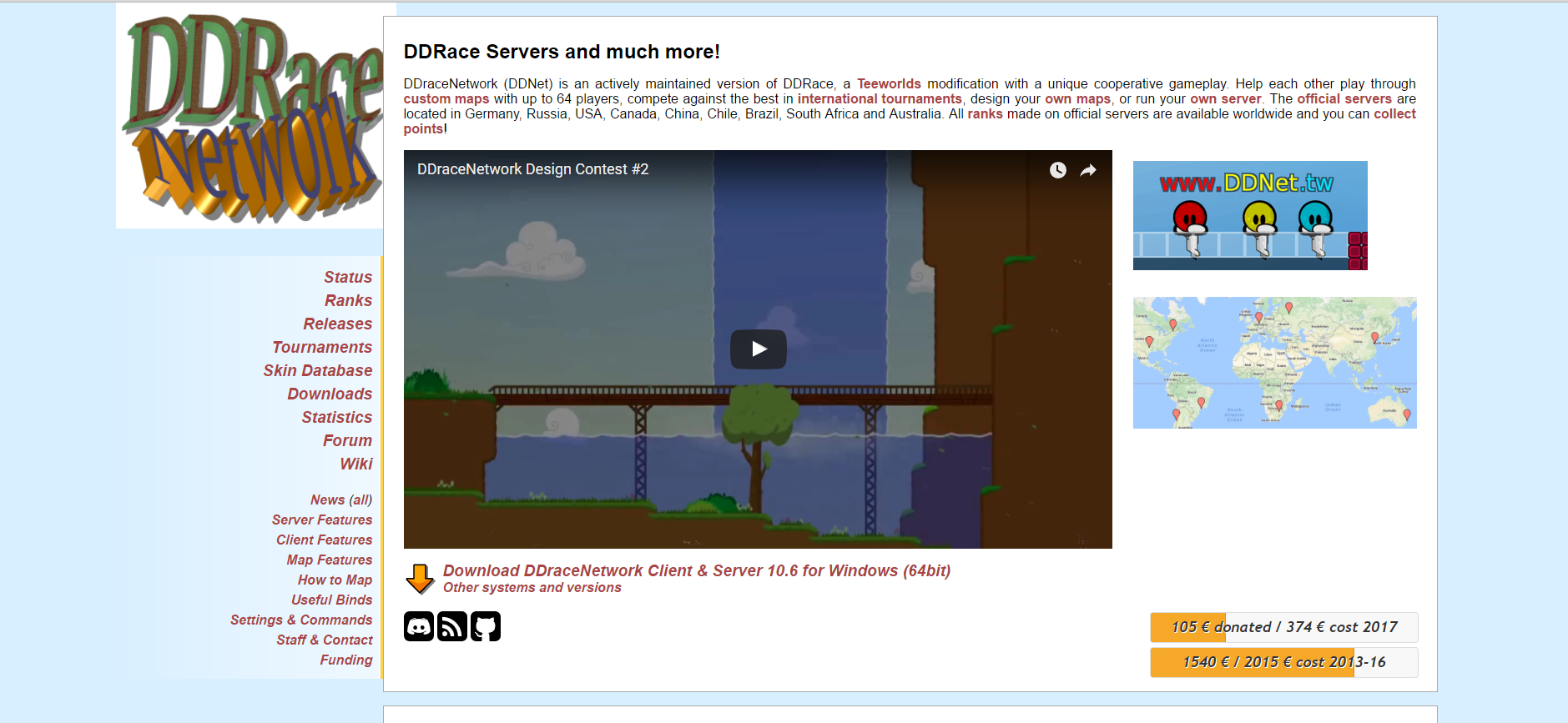
Task: Play the DDraceNetwork Design Contest video
Action: pyautogui.click(x=758, y=349)
